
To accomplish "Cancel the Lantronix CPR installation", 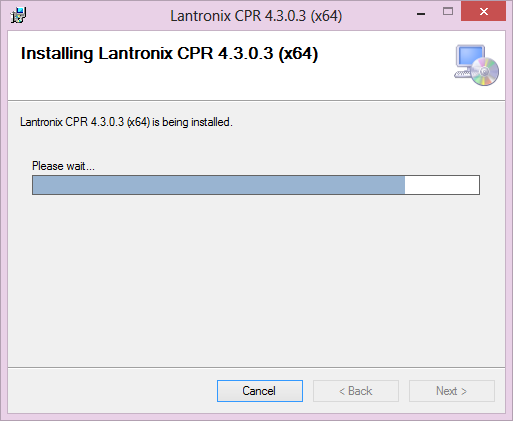I will [x=260, y=391].
